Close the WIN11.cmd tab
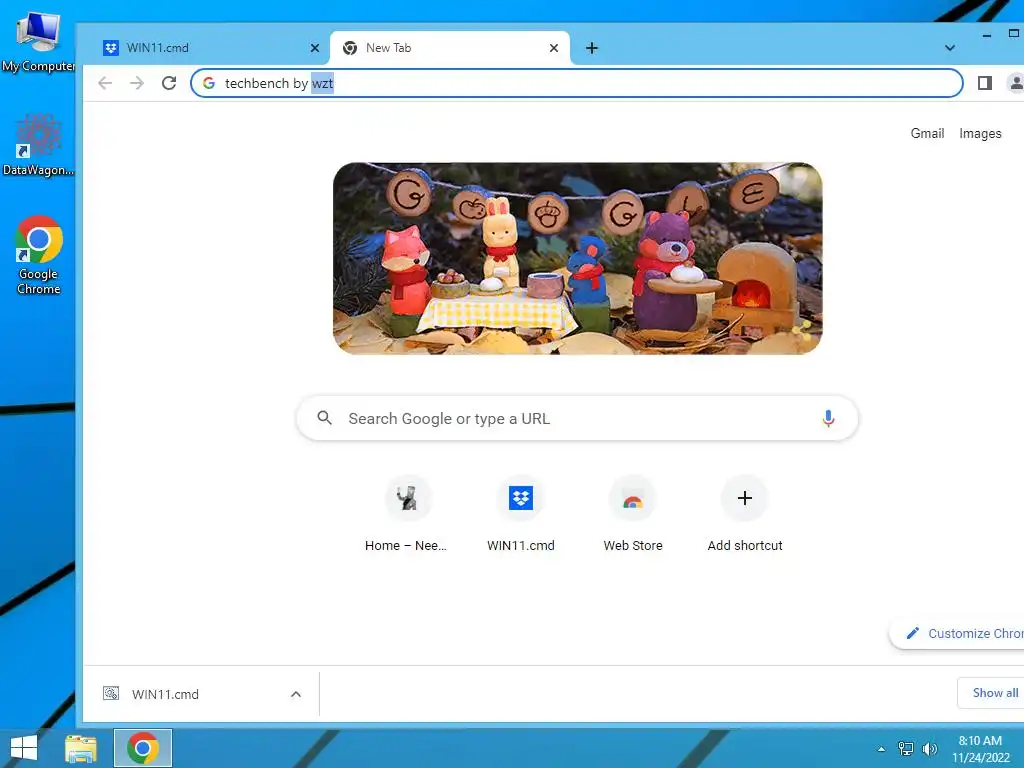 [315, 48]
